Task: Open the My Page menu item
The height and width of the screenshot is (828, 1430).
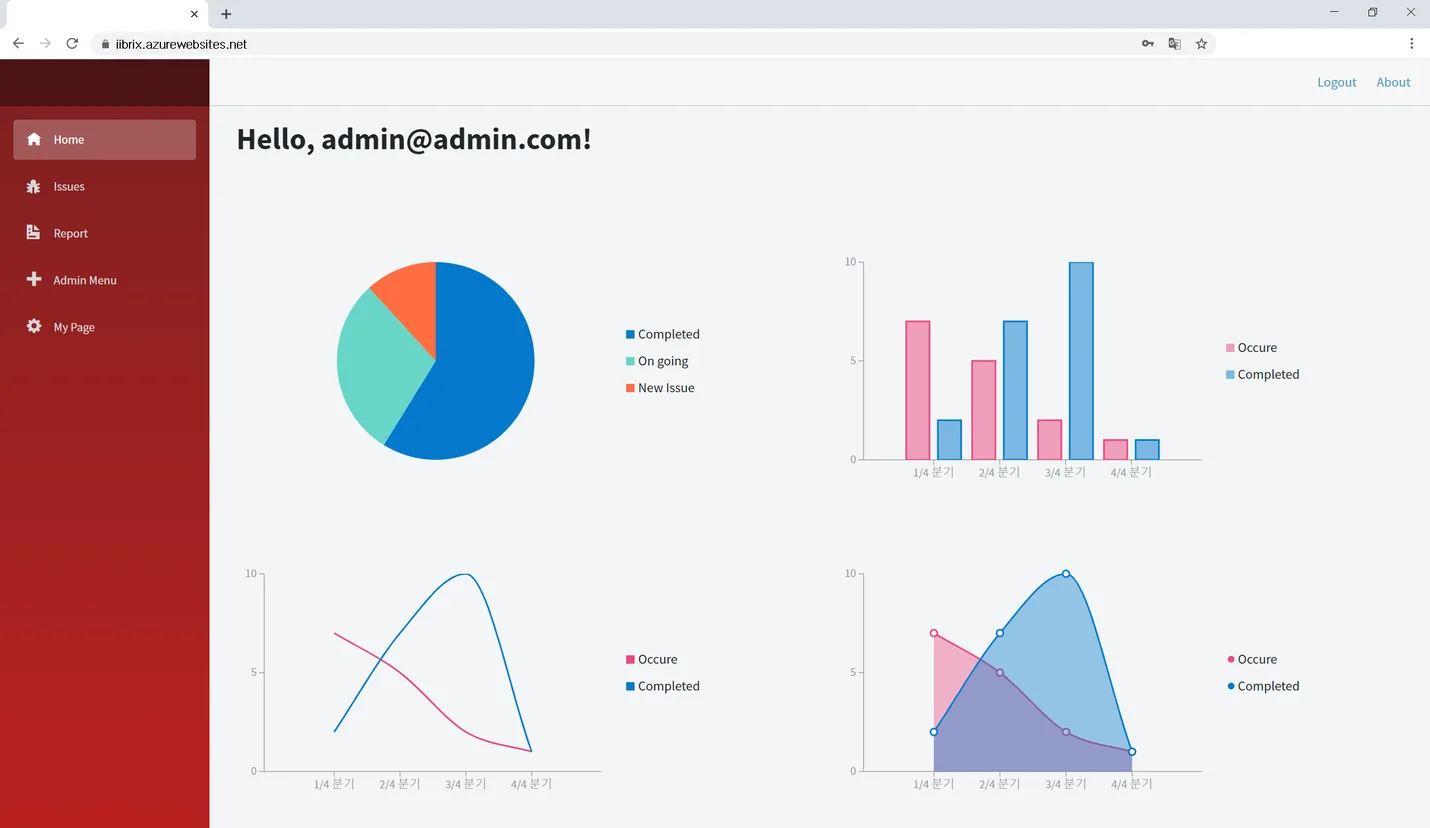Action: click(104, 327)
